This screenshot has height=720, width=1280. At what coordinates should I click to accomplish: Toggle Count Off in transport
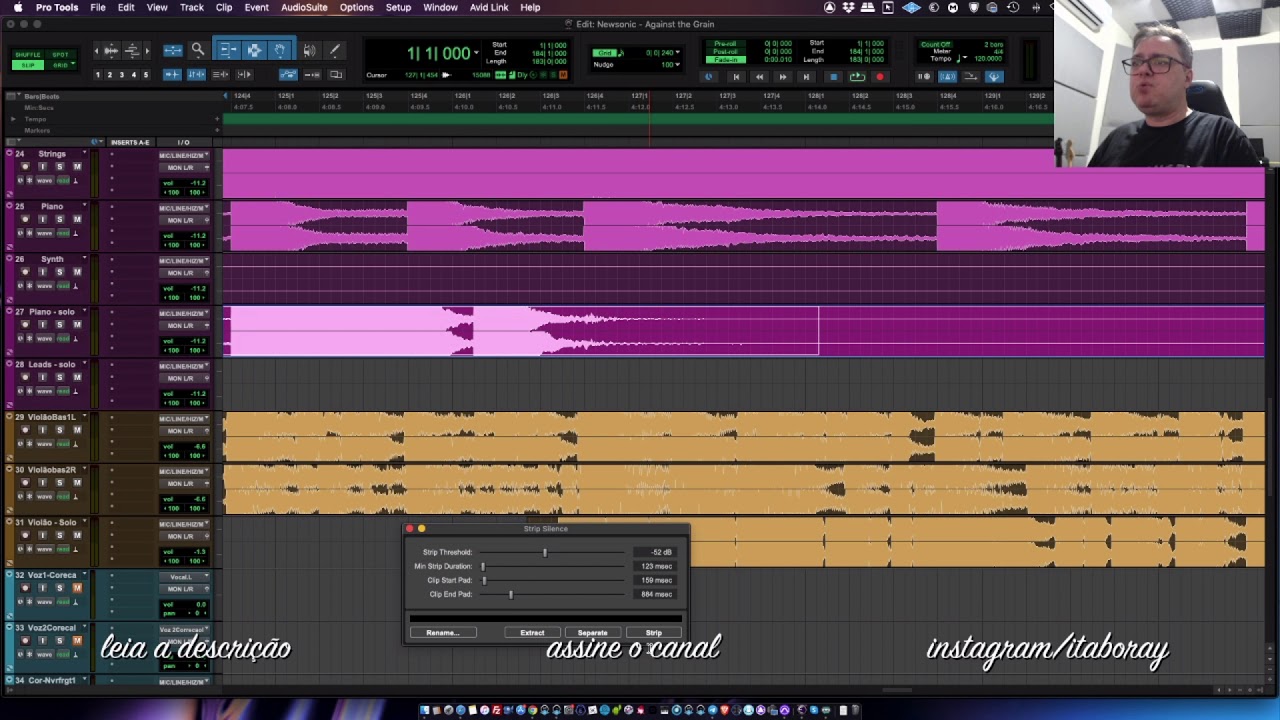[935, 44]
